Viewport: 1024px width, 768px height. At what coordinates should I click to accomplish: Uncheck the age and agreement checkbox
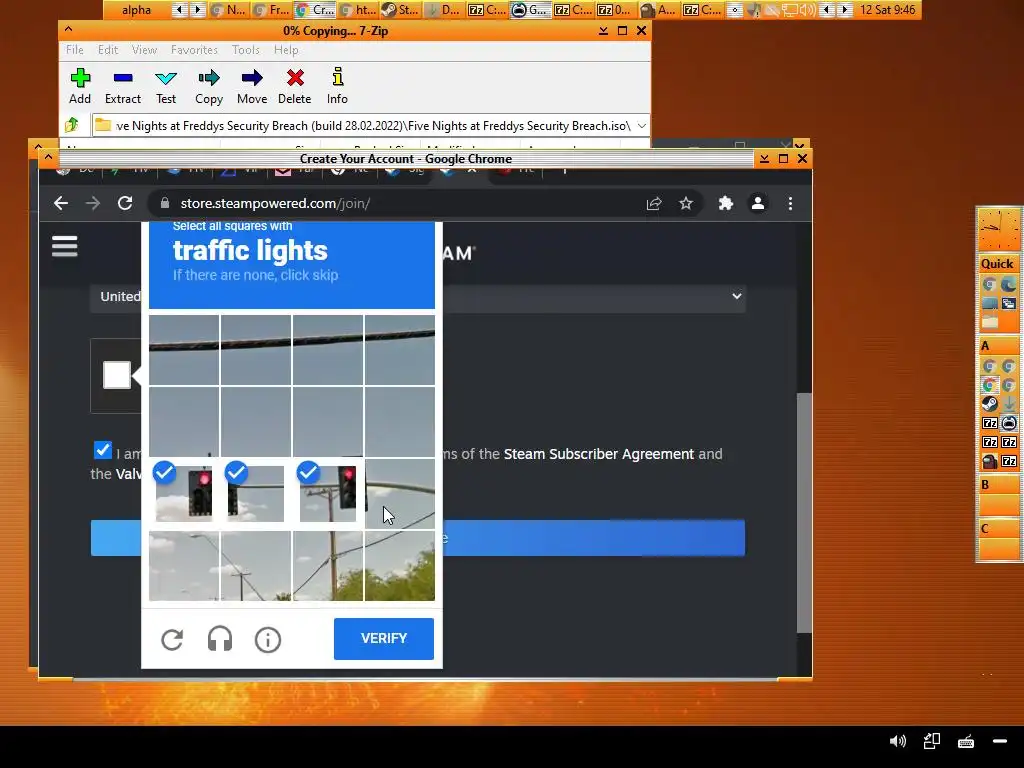(103, 450)
